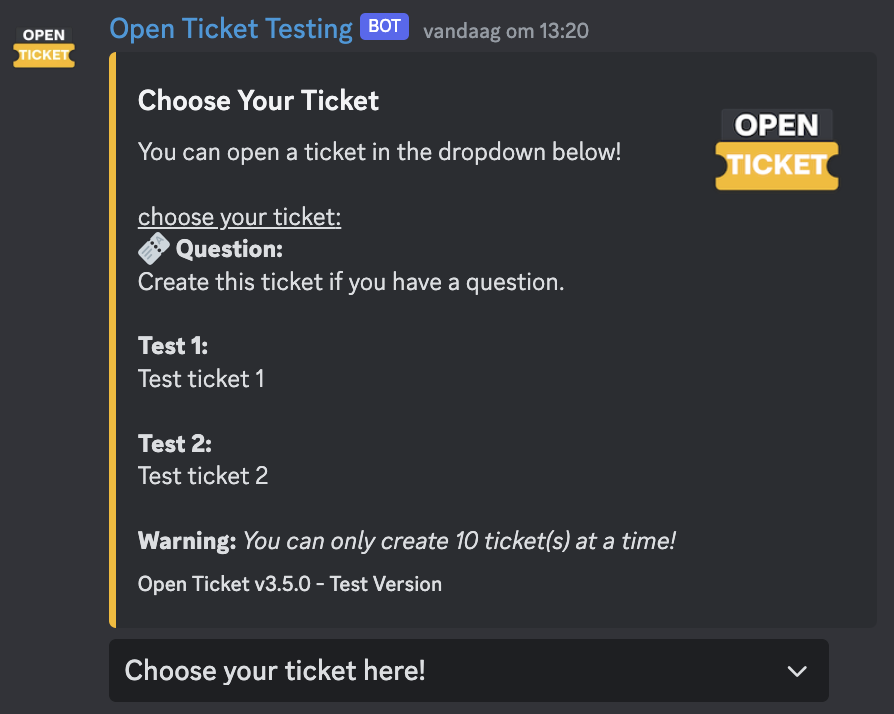Expand the Choose your ticket here dropdown
Screen dimensions: 894x714
click(469, 671)
